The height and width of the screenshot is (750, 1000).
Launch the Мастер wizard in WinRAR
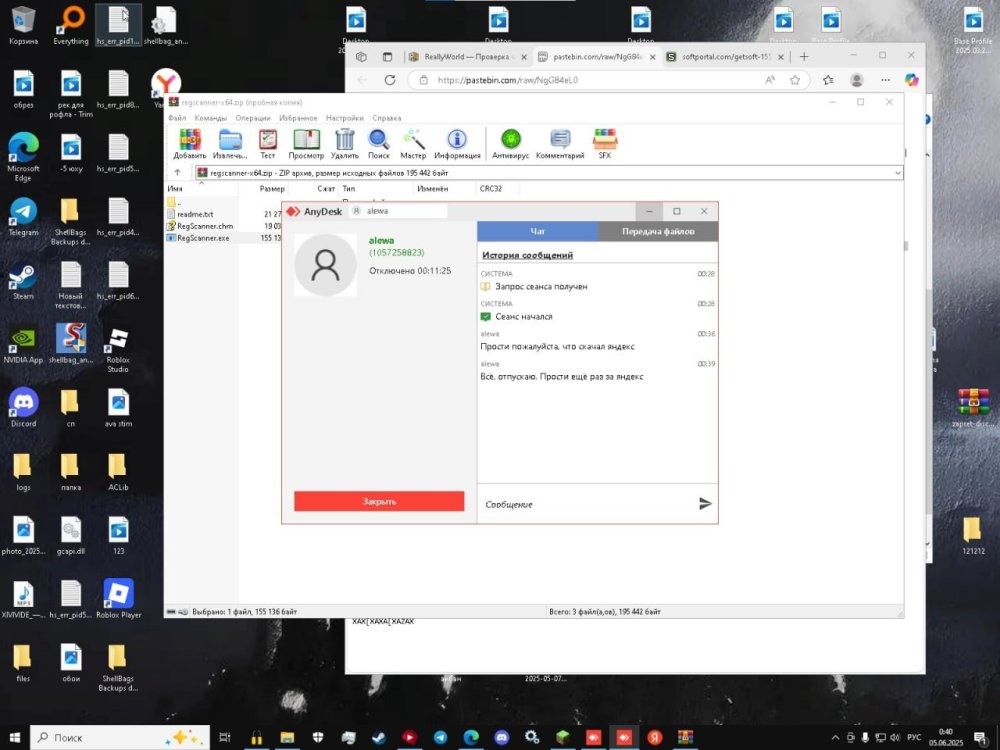(413, 143)
